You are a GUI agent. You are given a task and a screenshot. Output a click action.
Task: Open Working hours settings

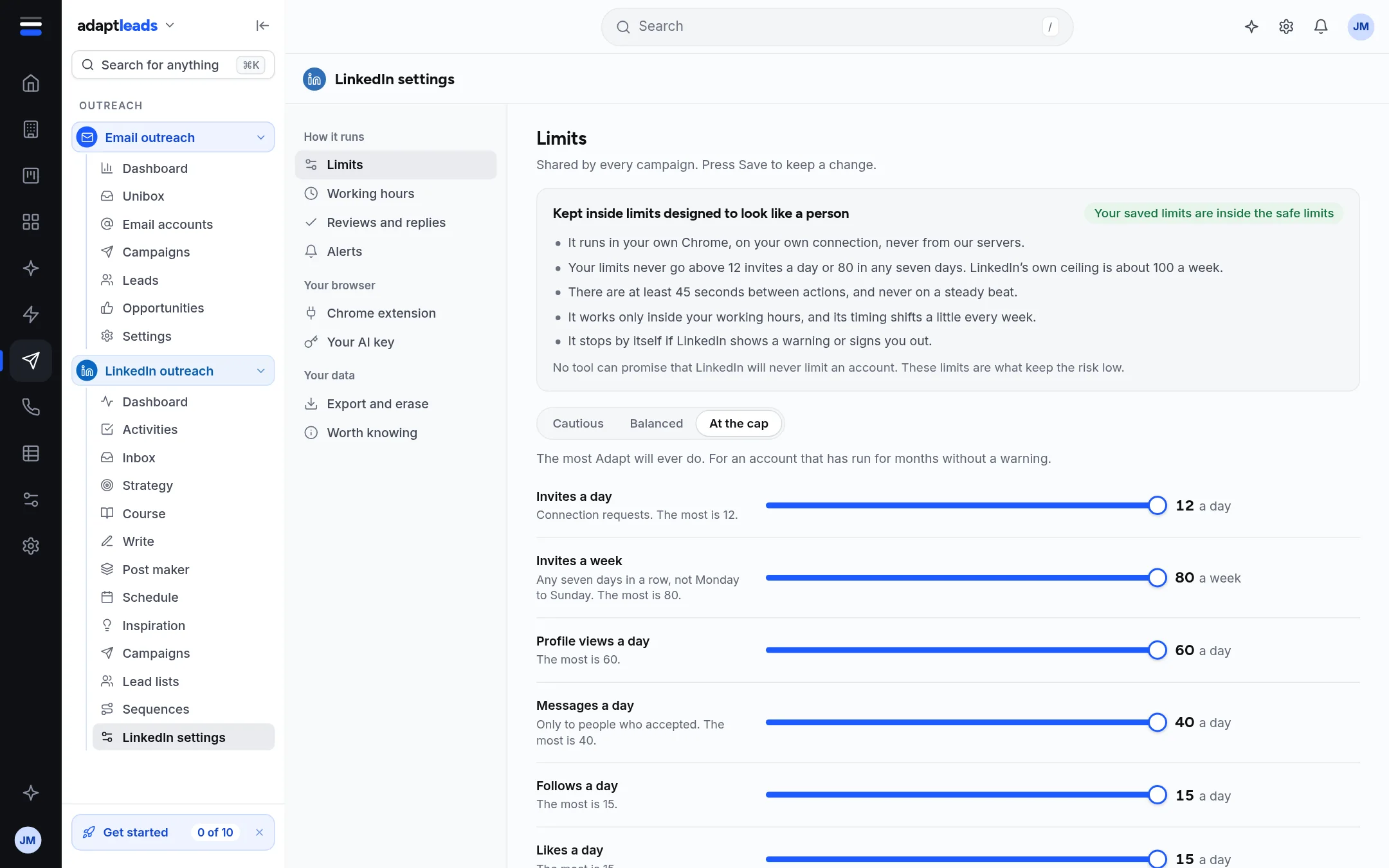[x=395, y=194]
